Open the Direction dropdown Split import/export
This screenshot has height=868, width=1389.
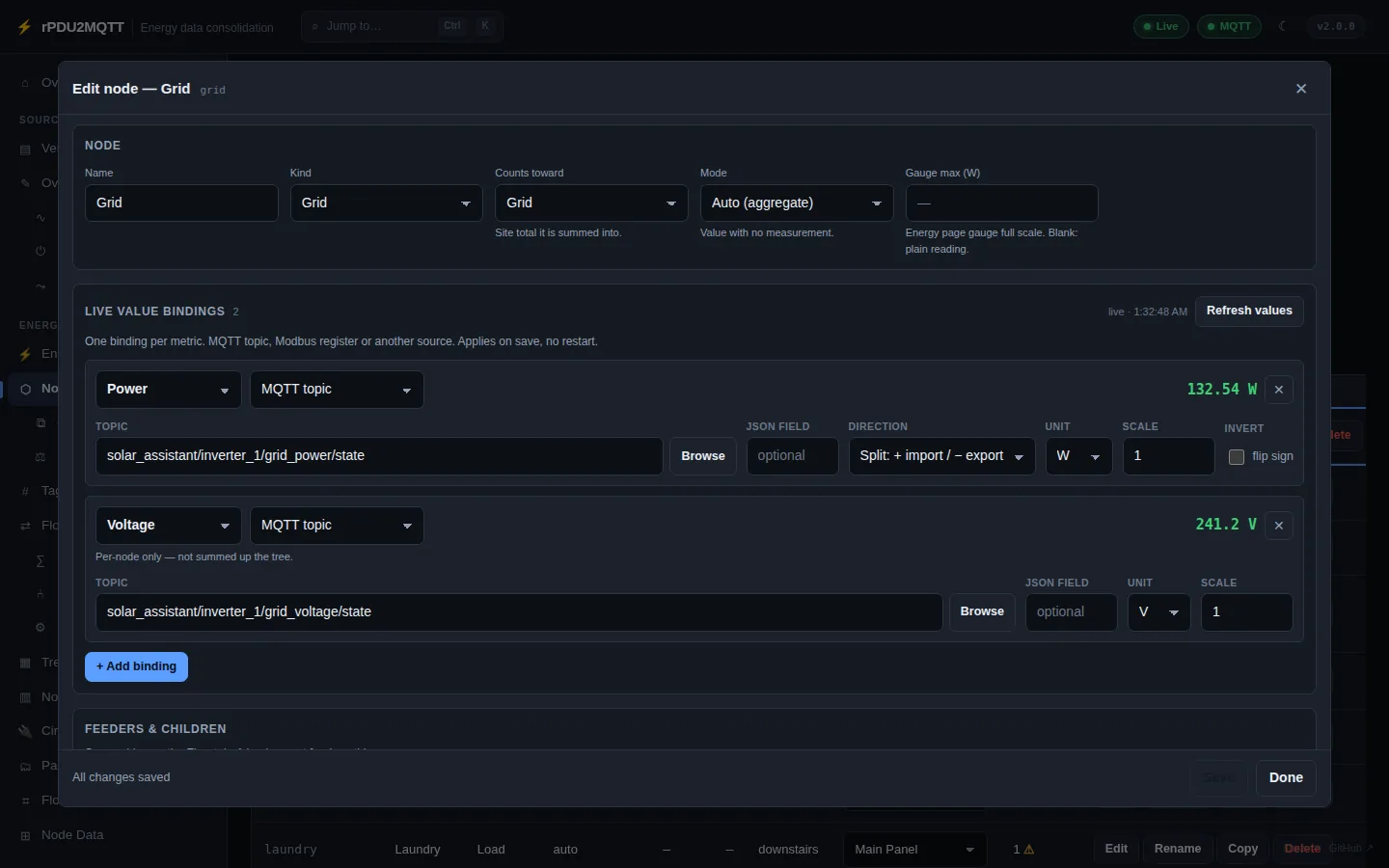tap(941, 456)
